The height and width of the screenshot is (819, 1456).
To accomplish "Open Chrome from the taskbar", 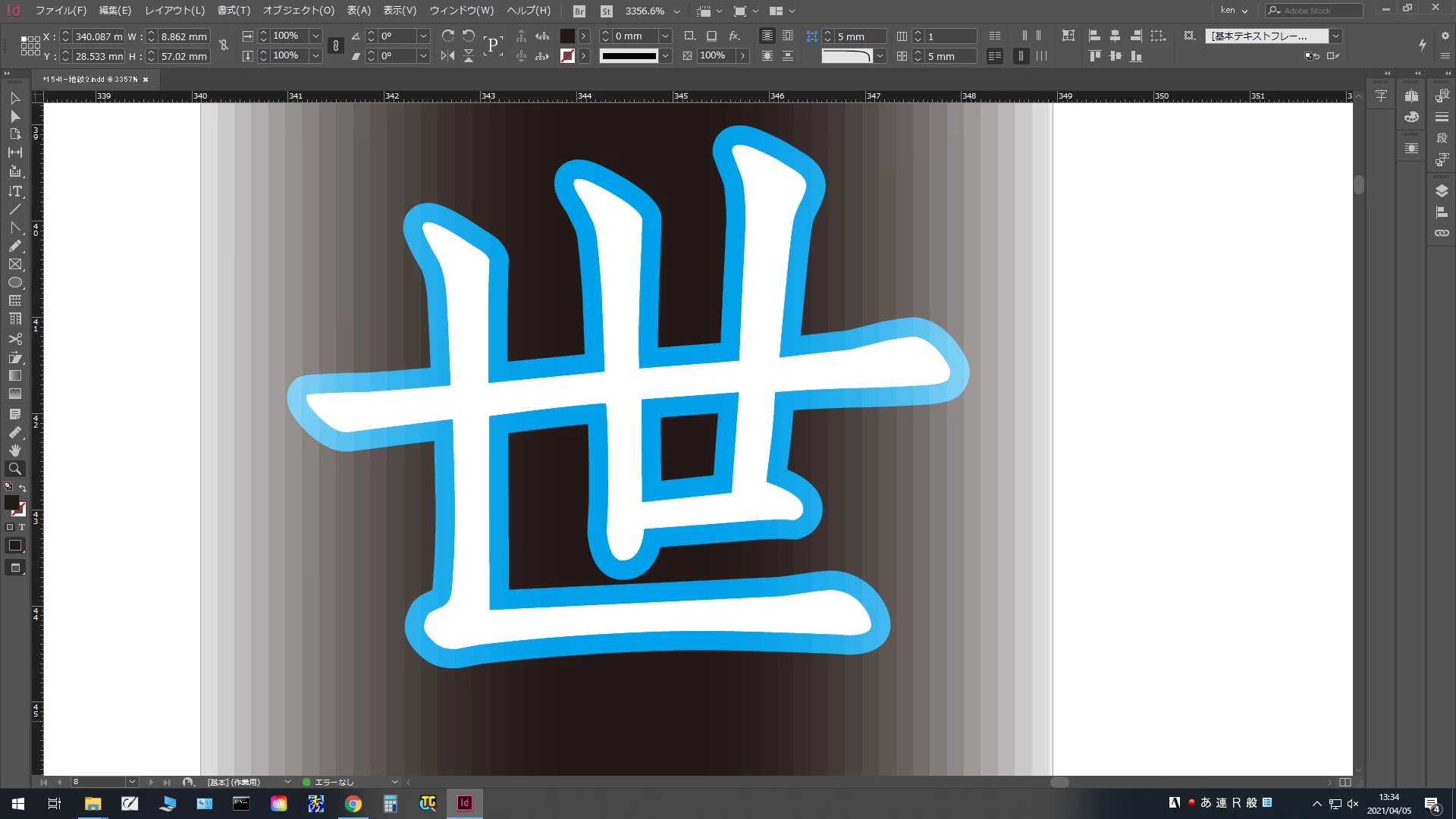I will [353, 804].
